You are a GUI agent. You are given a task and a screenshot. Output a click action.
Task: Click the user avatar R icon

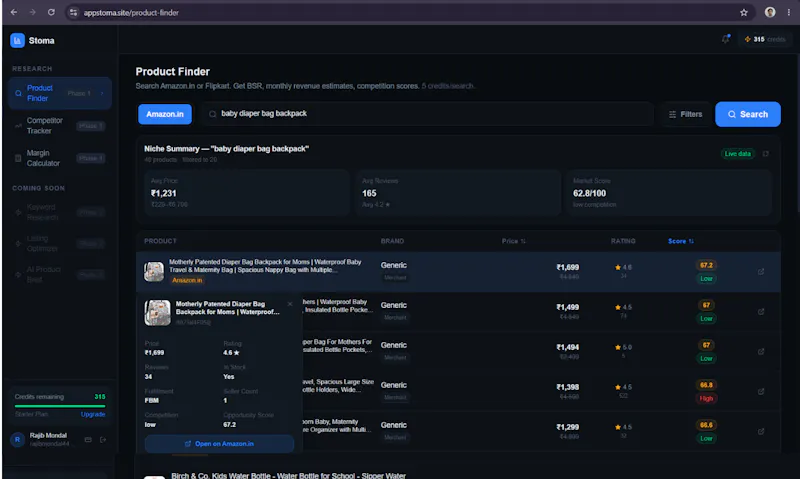18,439
